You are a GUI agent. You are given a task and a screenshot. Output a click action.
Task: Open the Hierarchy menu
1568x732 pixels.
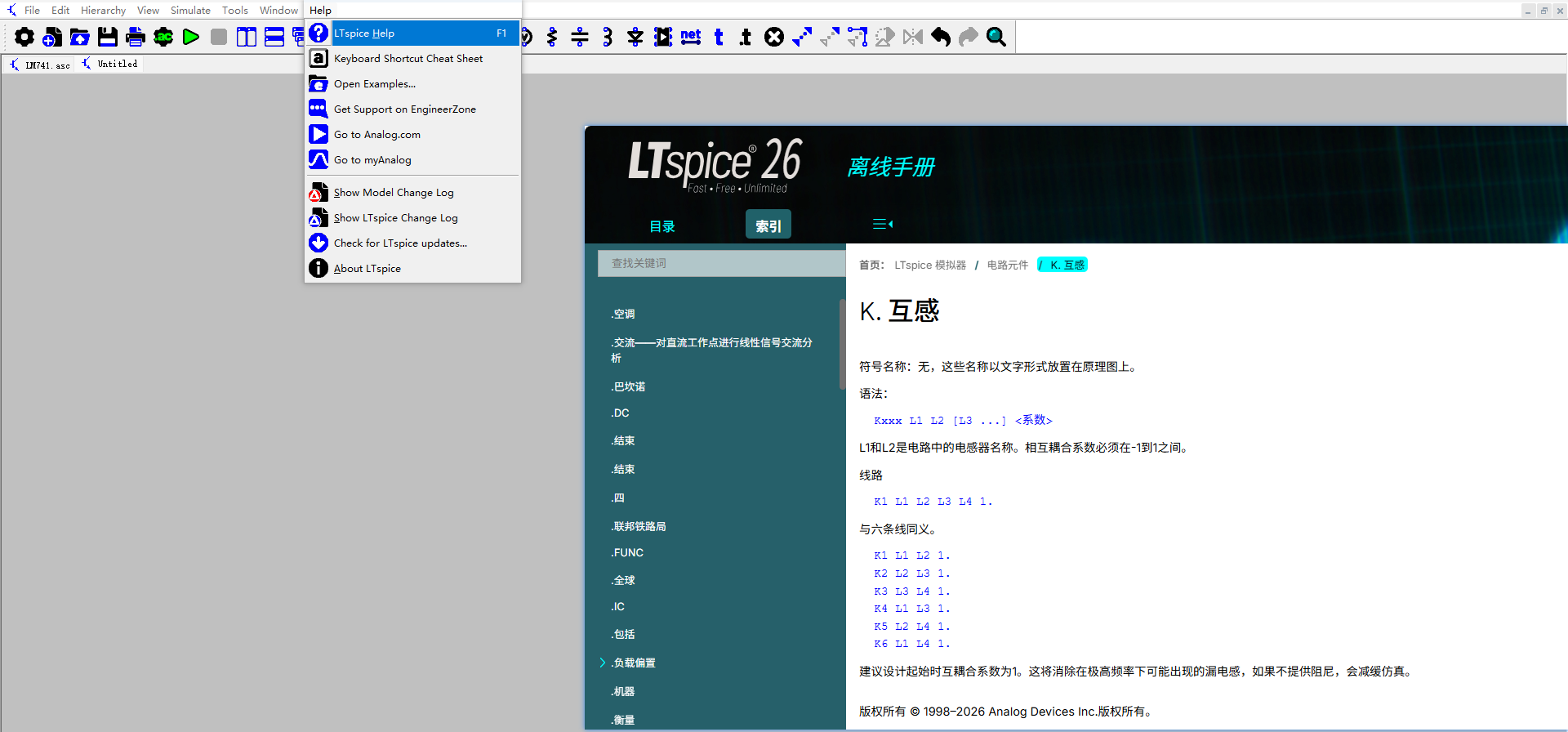pyautogui.click(x=103, y=10)
